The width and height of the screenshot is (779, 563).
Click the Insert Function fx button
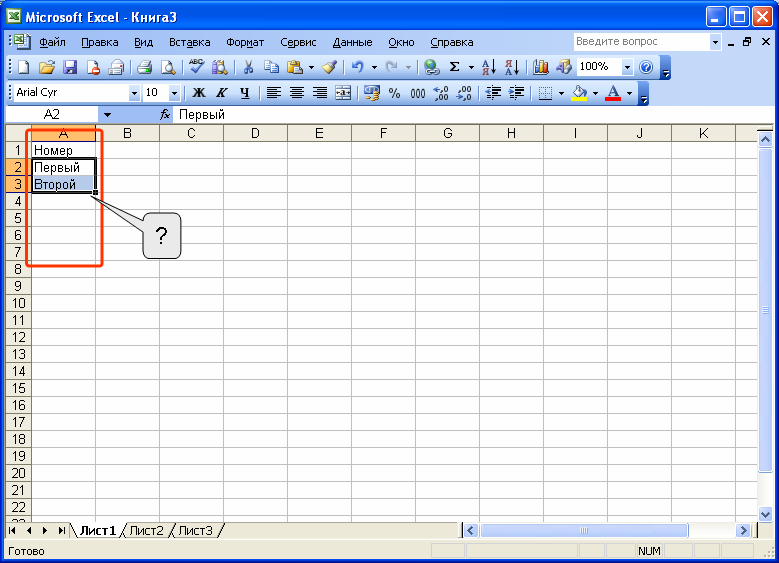pos(164,115)
